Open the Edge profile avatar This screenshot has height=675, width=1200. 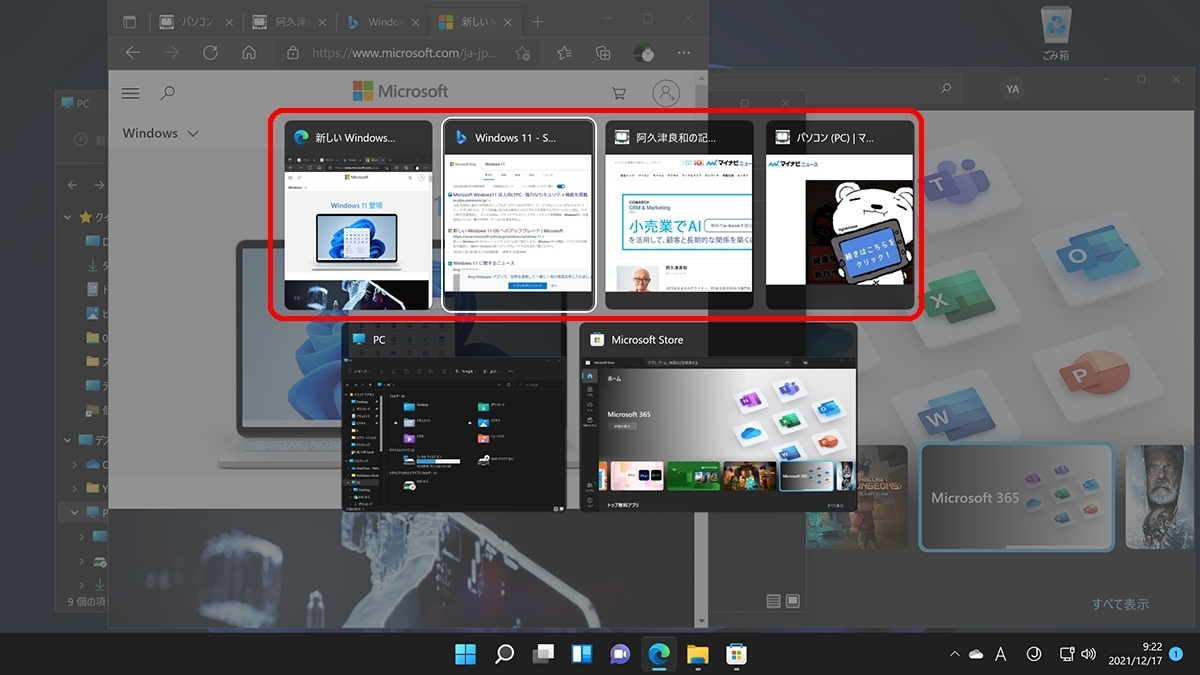point(646,54)
